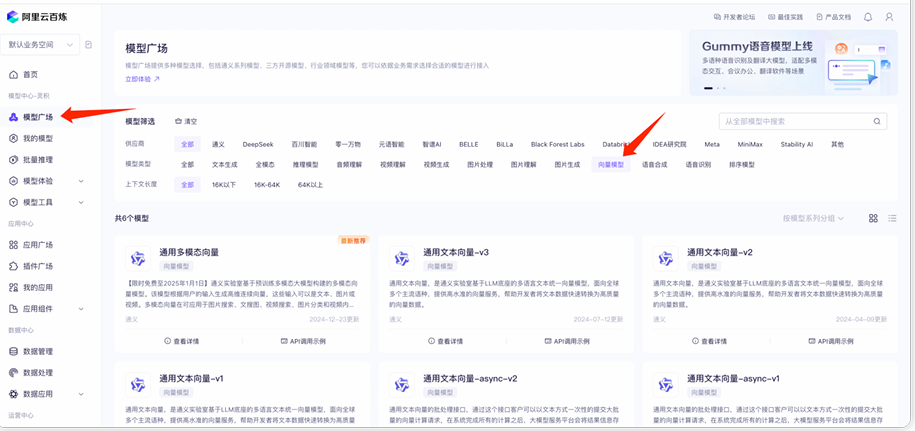Screen dimensions: 915x431
Task: Open the 按模型系列分组 sort dropdown
Action: 813,218
